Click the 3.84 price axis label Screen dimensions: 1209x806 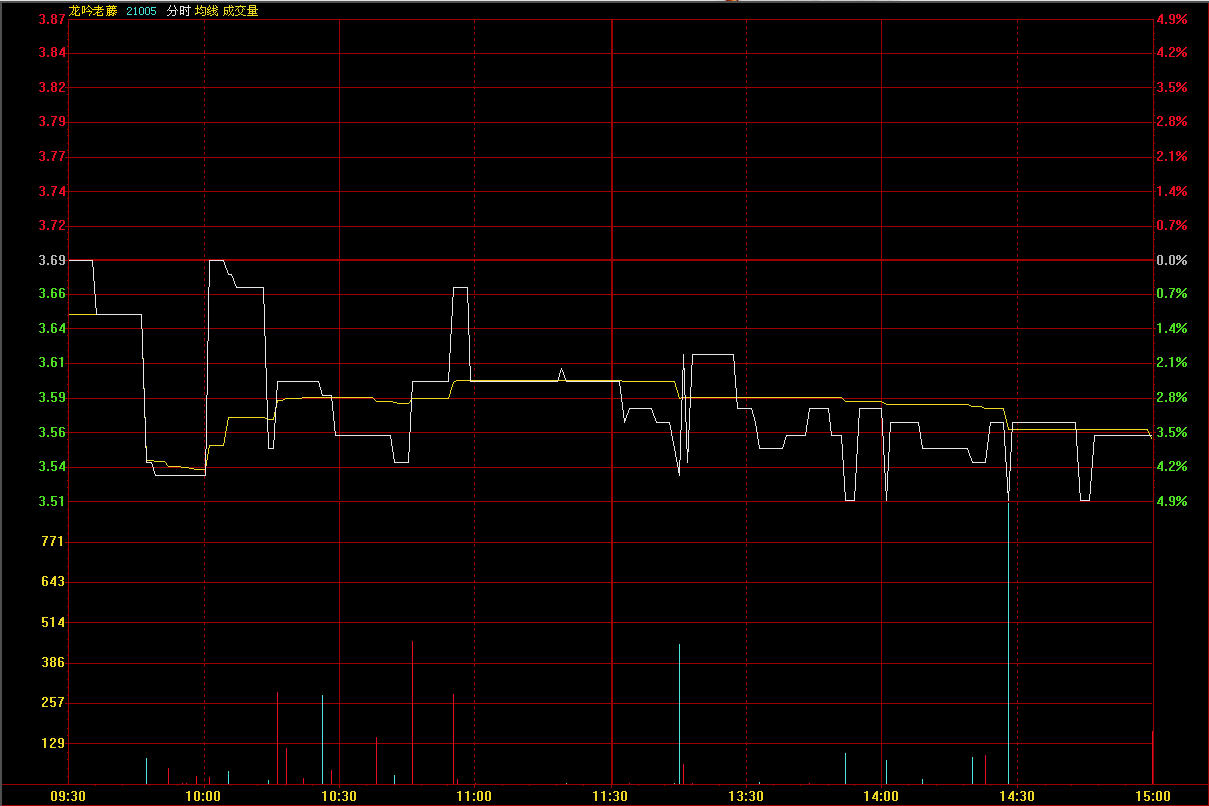coord(52,52)
